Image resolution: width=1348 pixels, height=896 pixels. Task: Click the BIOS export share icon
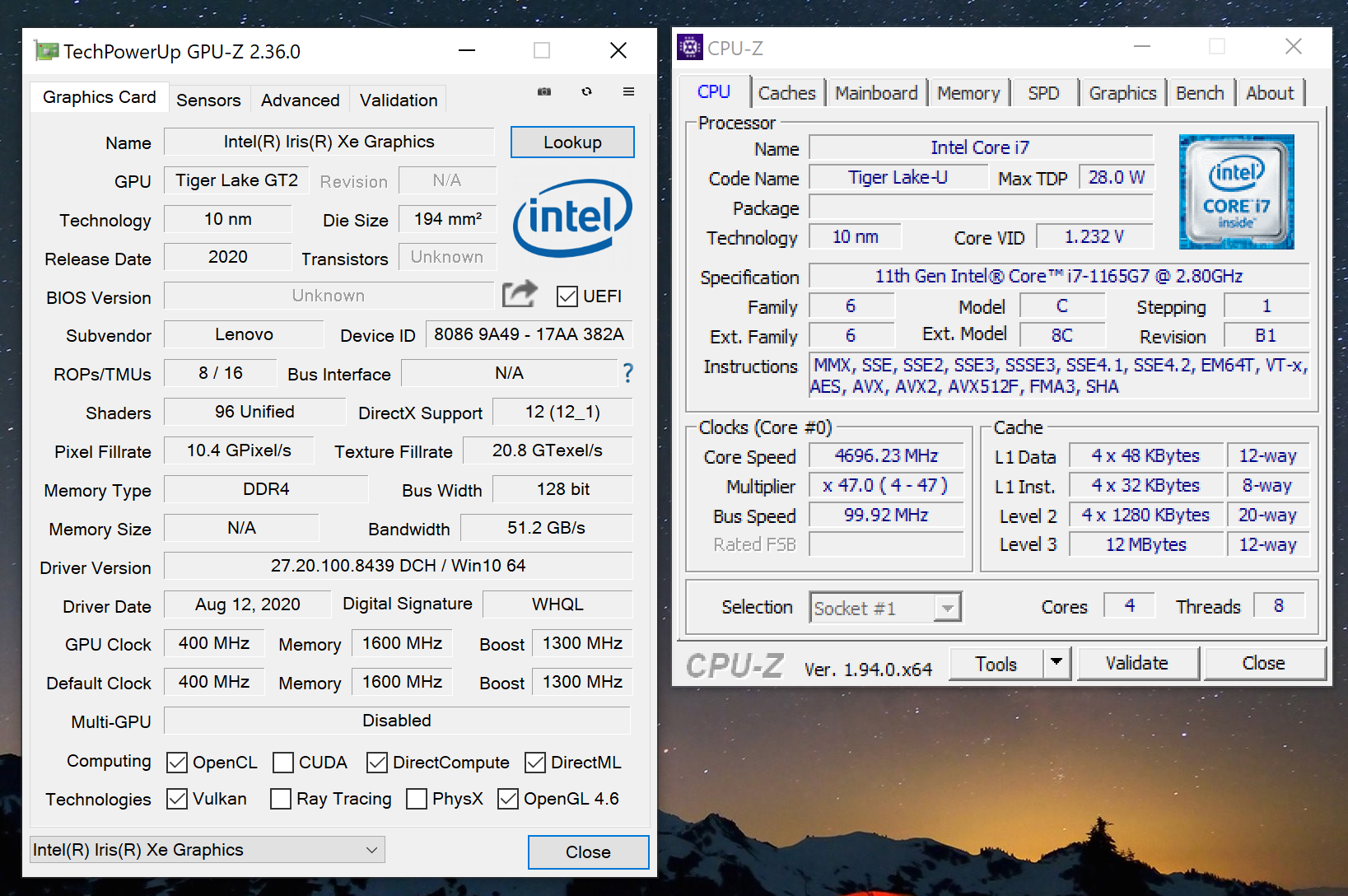point(520,293)
